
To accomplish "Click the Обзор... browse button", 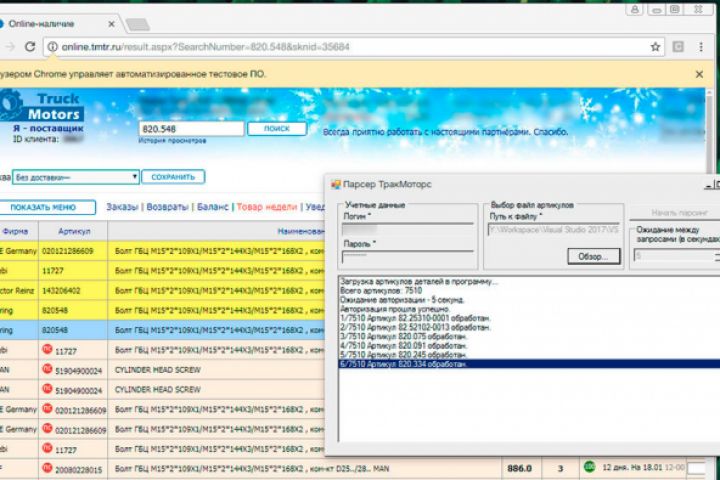I will pyautogui.click(x=593, y=256).
